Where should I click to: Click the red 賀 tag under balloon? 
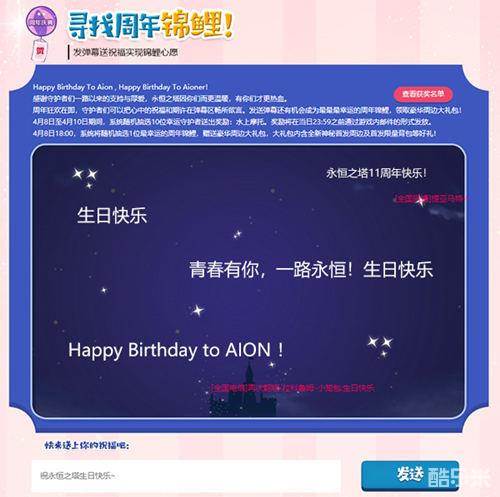[40, 51]
